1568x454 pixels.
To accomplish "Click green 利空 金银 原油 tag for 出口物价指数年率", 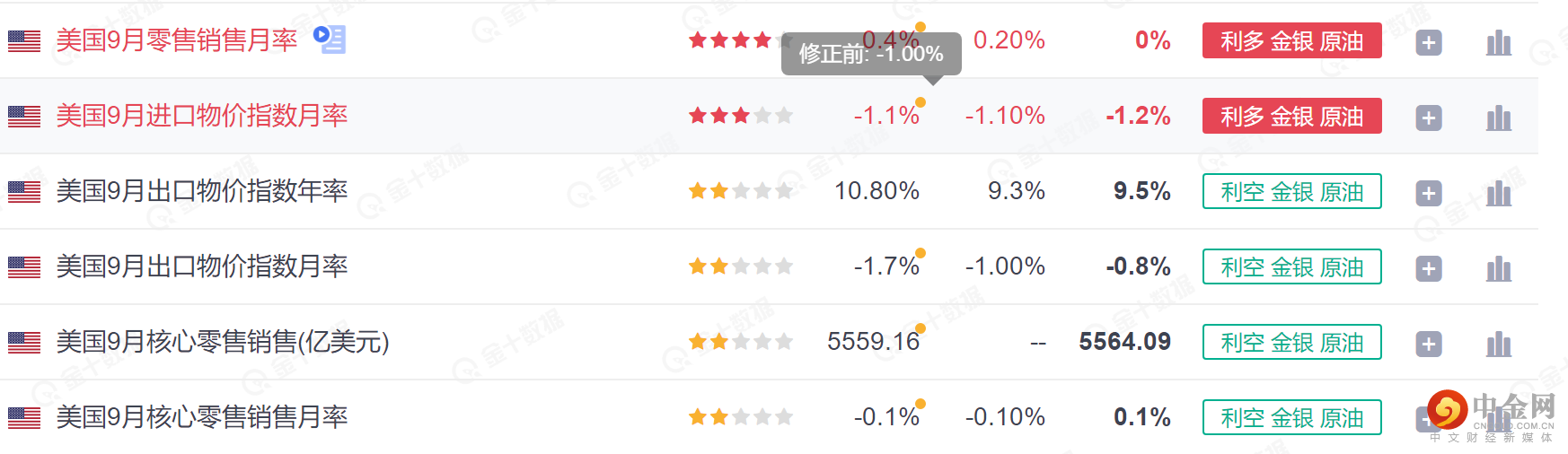I will coord(1291,192).
